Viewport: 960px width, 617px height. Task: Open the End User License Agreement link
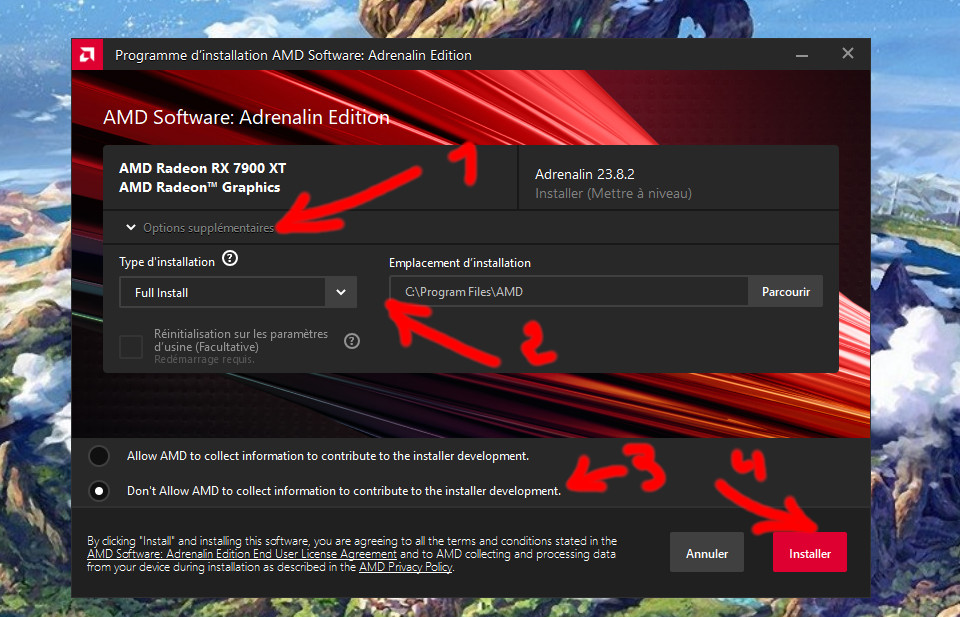(242, 554)
